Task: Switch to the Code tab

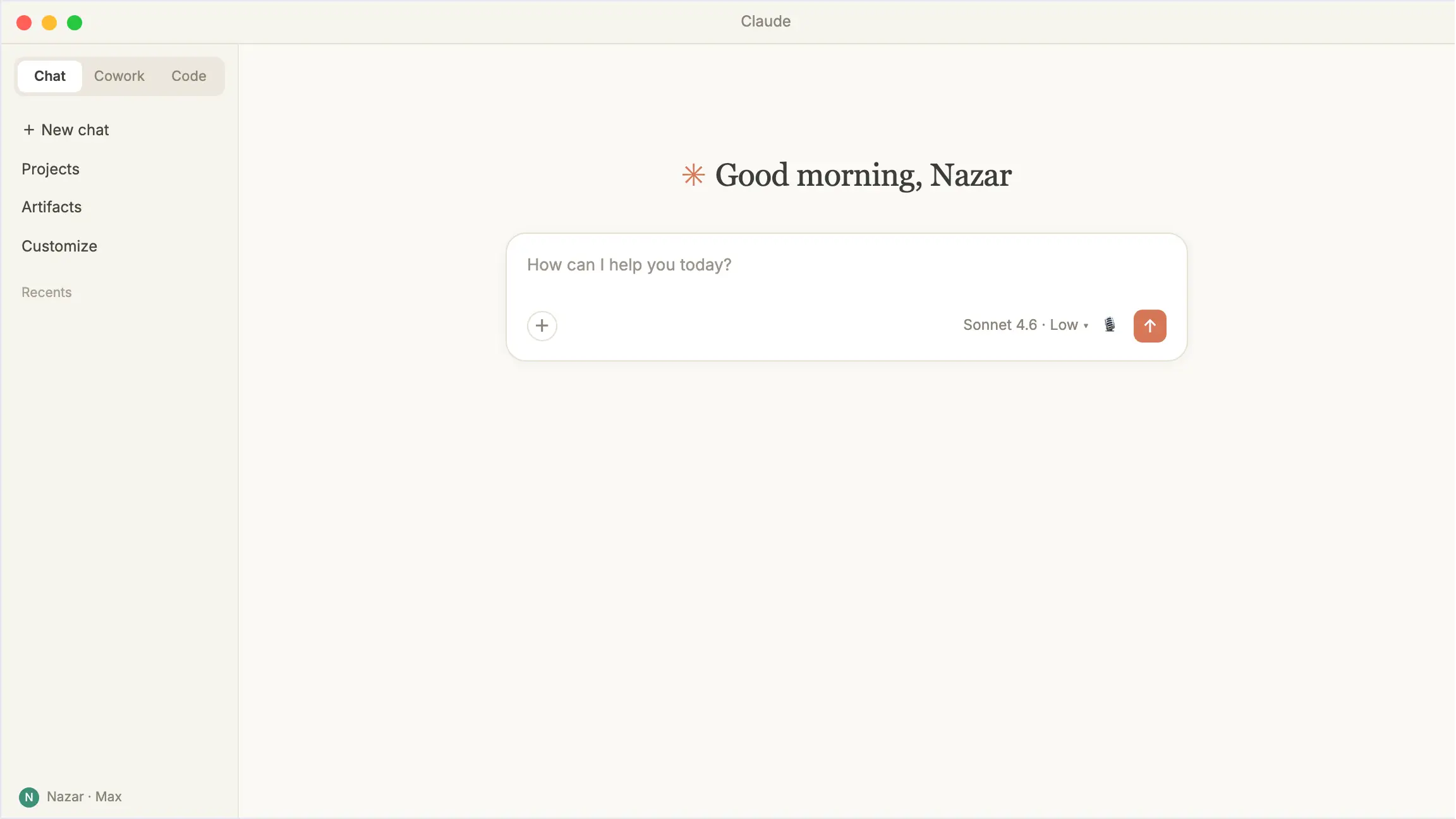Action: (x=188, y=76)
